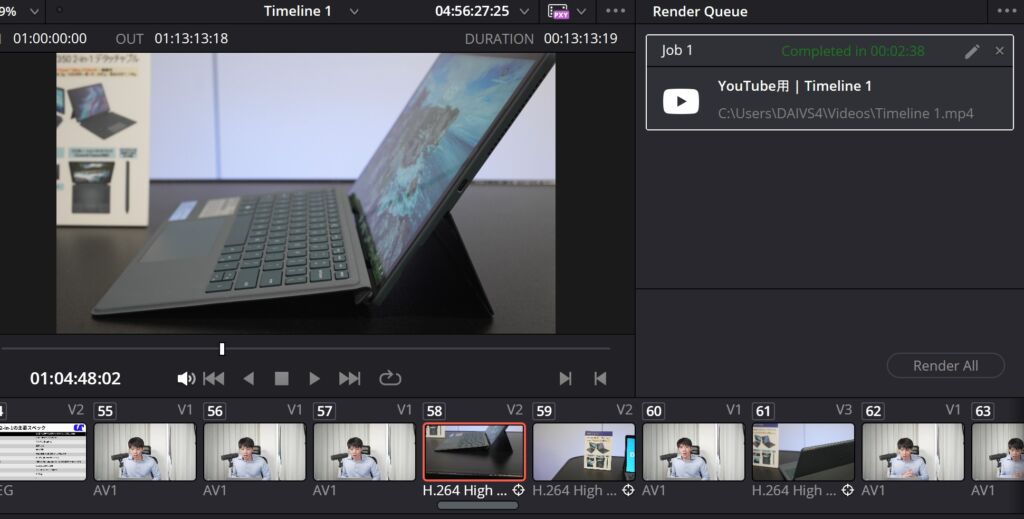
Task: Select clip 58 laptop thumbnail
Action: 474,452
